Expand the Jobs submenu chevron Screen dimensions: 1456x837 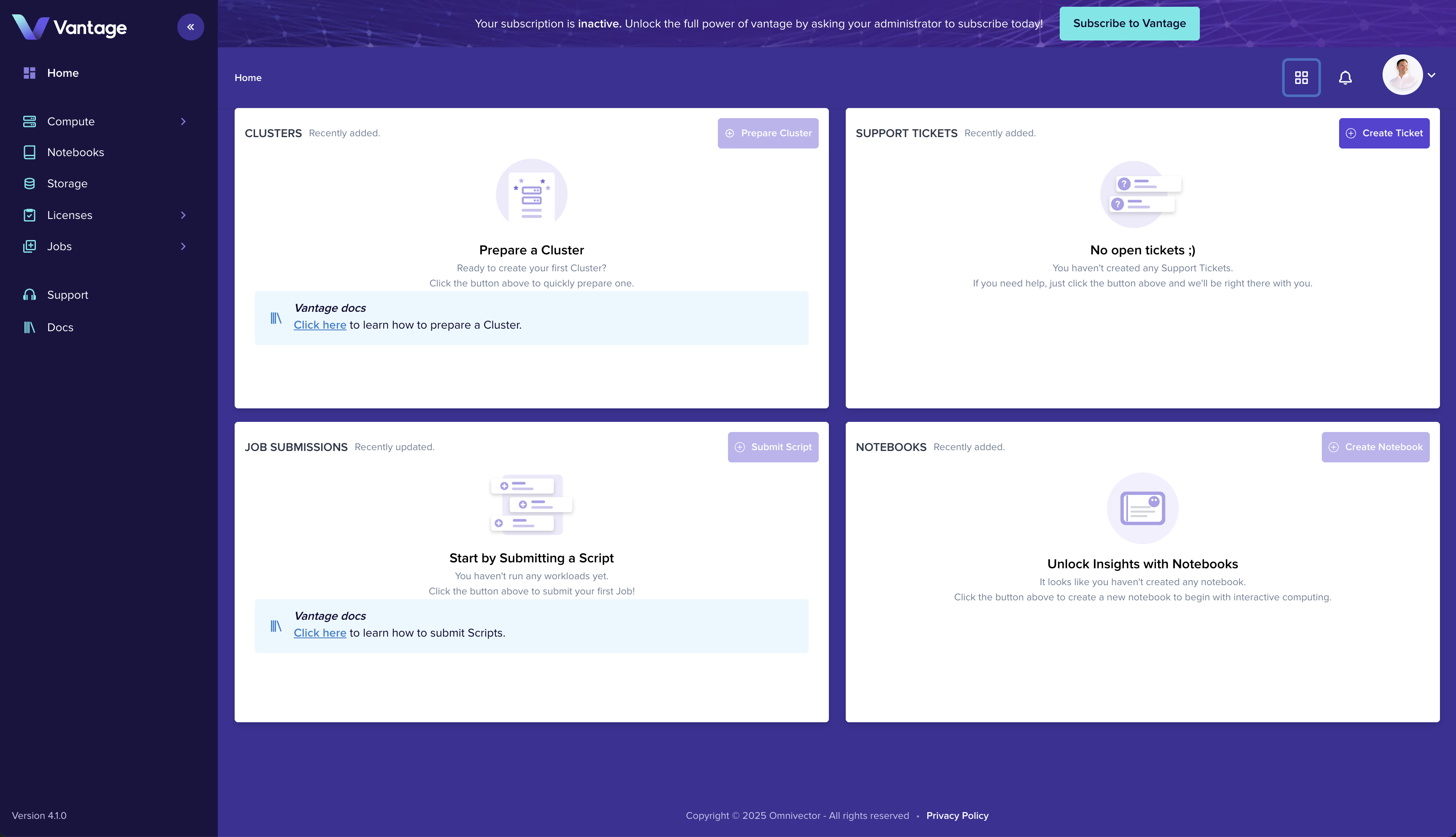[184, 246]
